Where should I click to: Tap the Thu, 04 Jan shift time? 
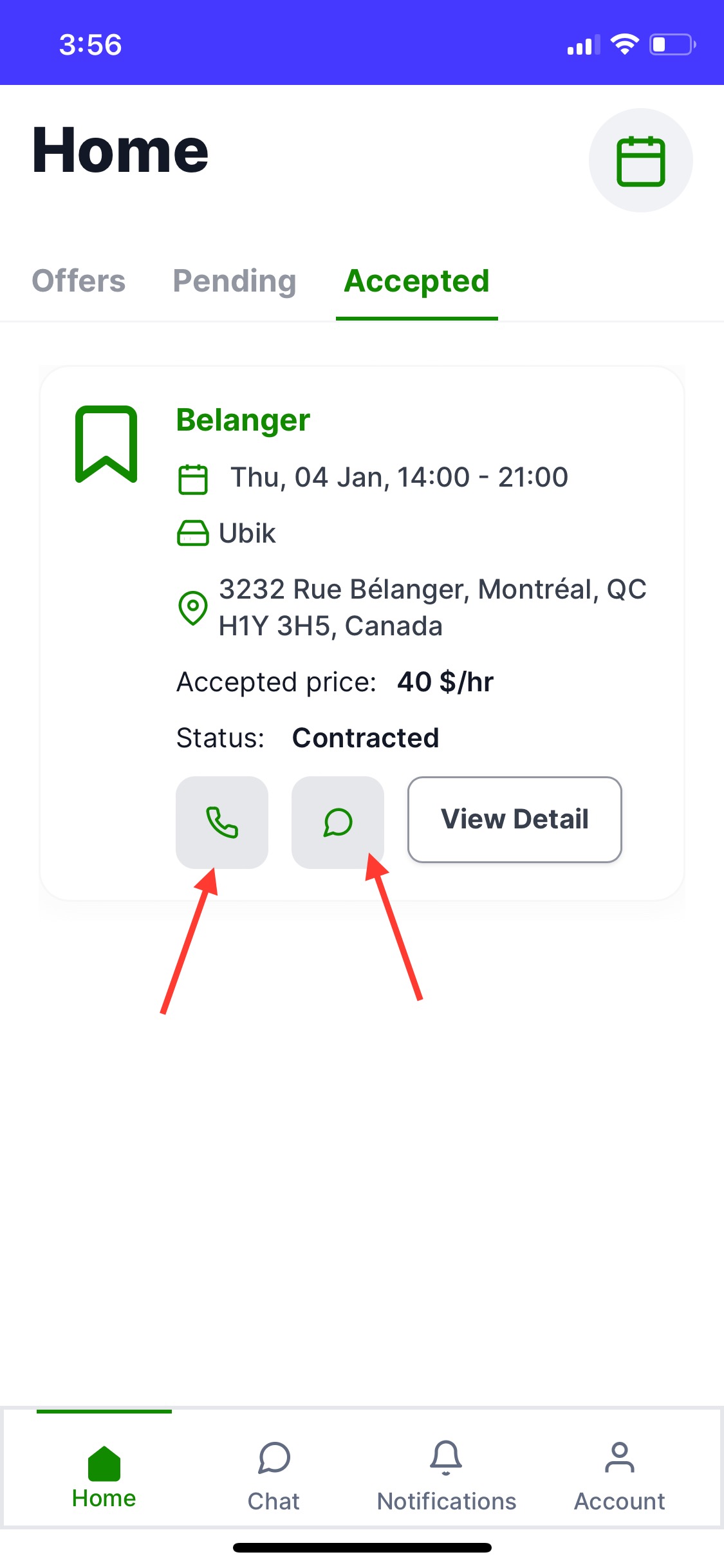pos(399,478)
